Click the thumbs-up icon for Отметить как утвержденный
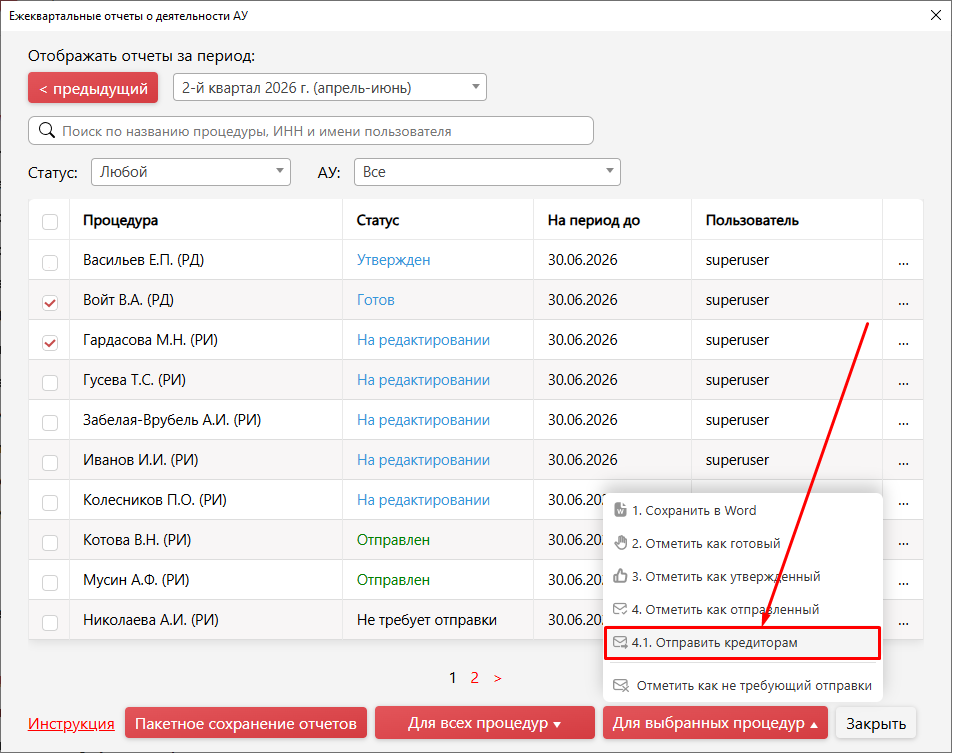 click(x=620, y=576)
